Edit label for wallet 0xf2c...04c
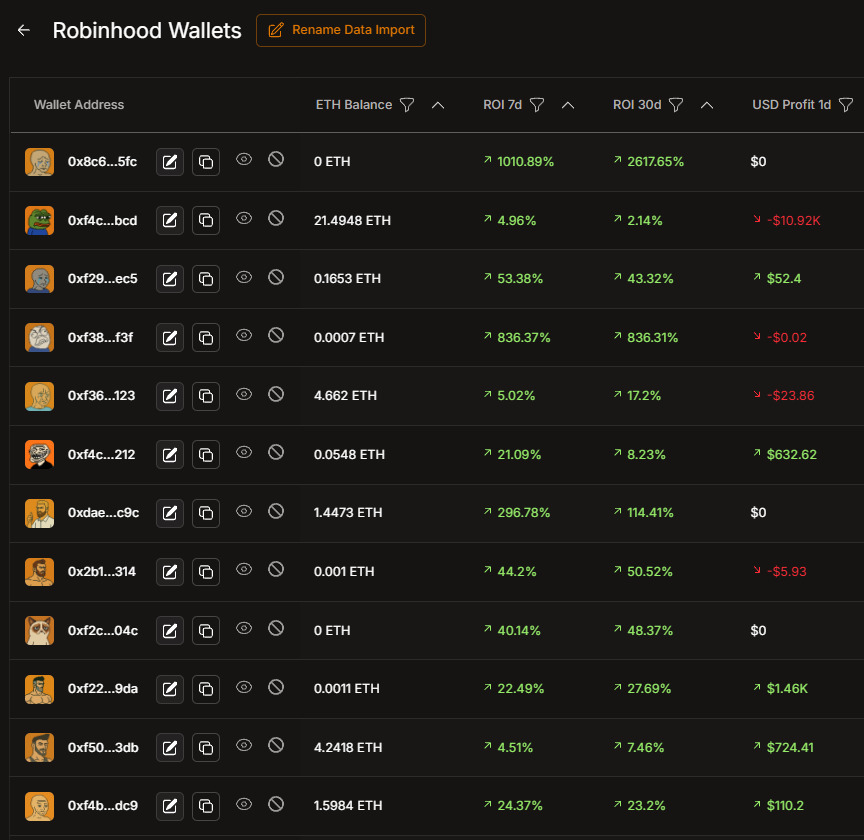This screenshot has width=864, height=840. 170,631
